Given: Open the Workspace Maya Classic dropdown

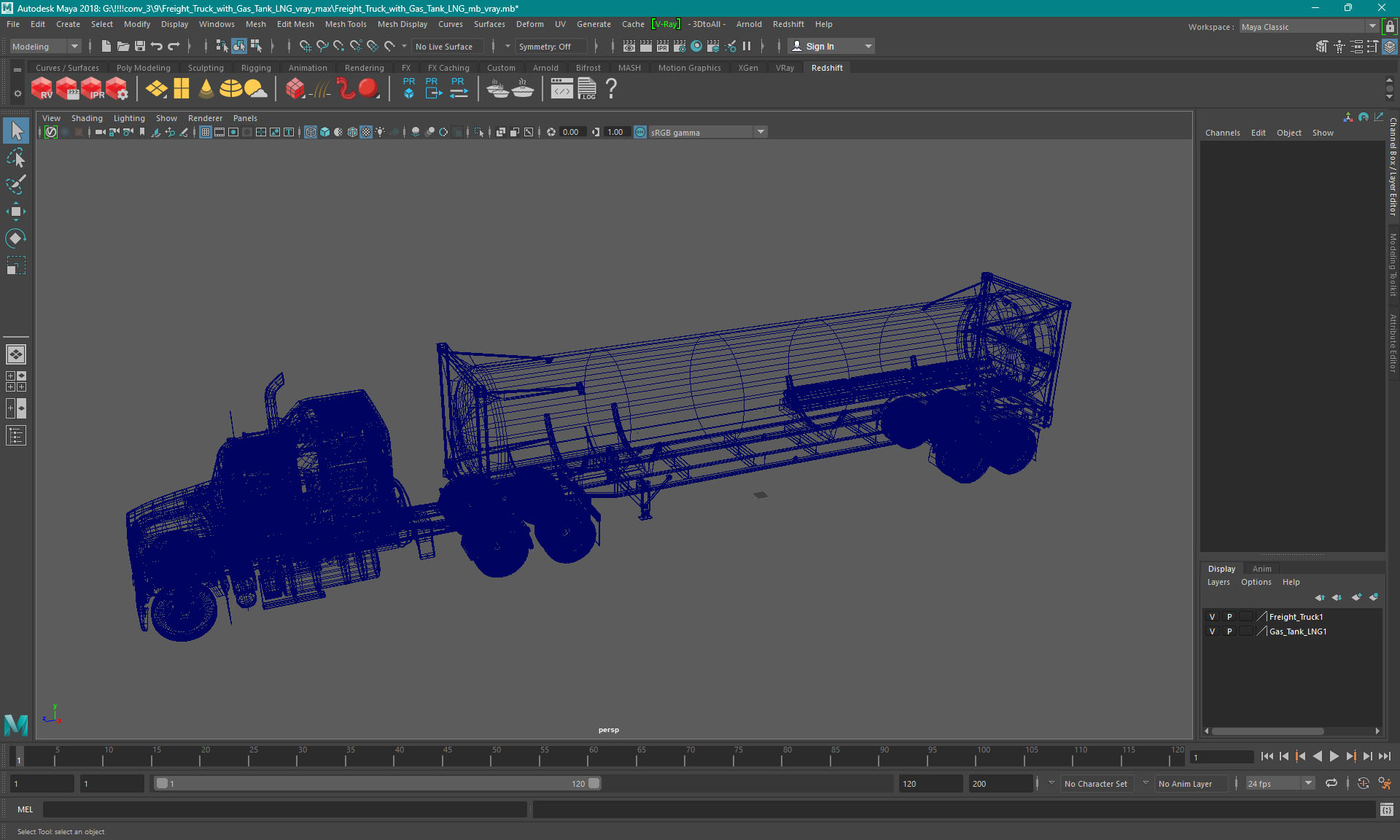Looking at the screenshot, I should (x=1309, y=26).
